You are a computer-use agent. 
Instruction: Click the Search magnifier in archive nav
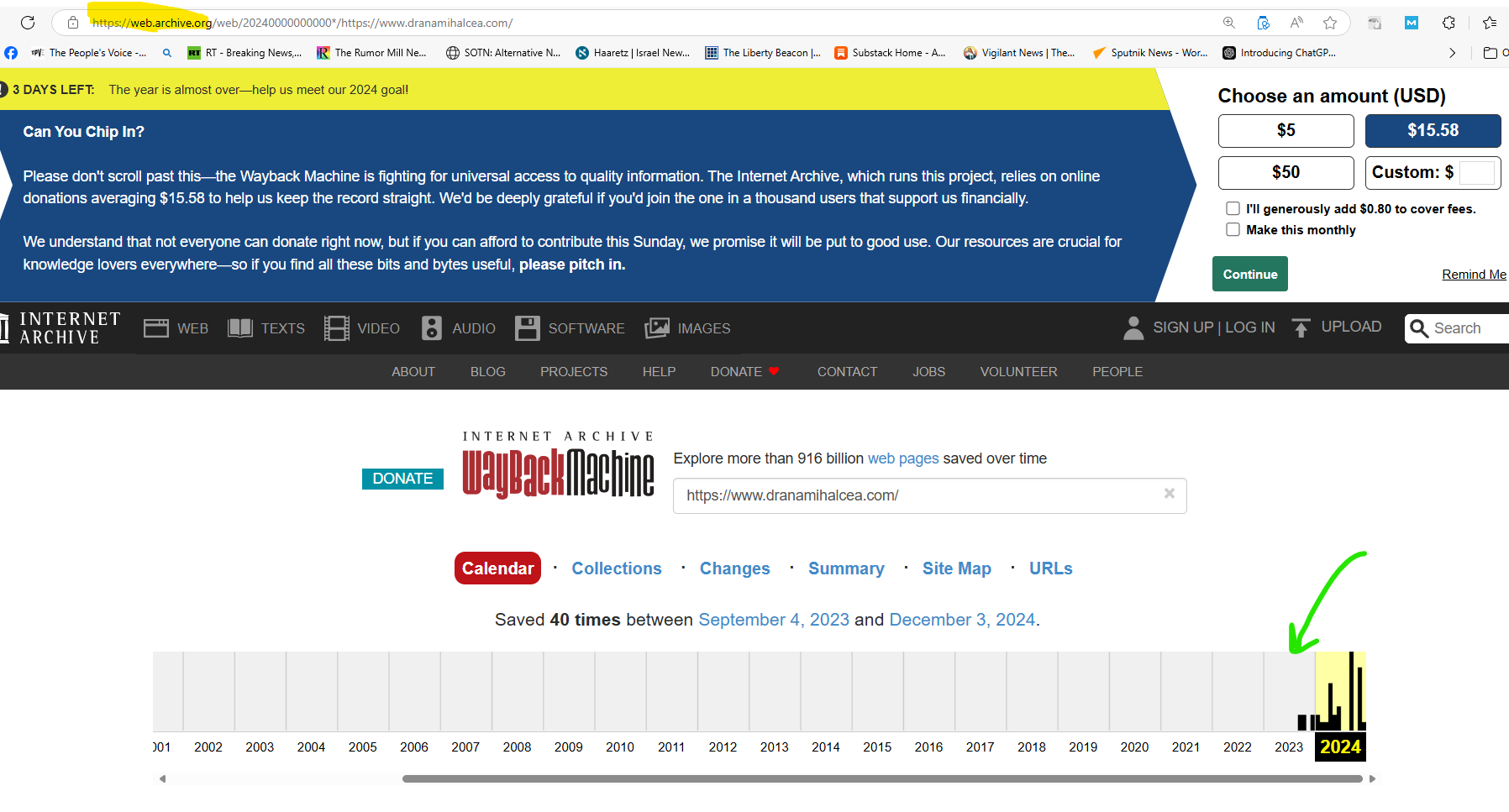[1419, 328]
